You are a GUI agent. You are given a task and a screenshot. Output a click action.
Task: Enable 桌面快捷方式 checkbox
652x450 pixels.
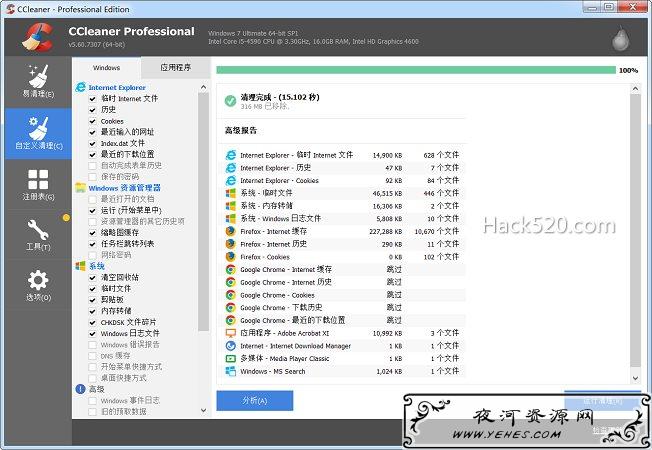(93, 378)
